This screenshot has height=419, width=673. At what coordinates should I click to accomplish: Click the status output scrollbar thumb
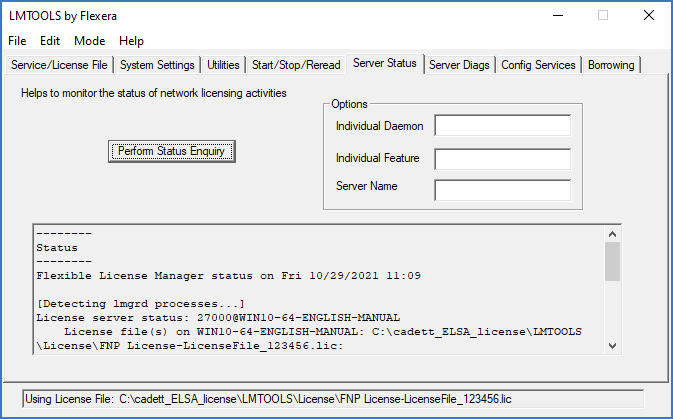coord(612,261)
